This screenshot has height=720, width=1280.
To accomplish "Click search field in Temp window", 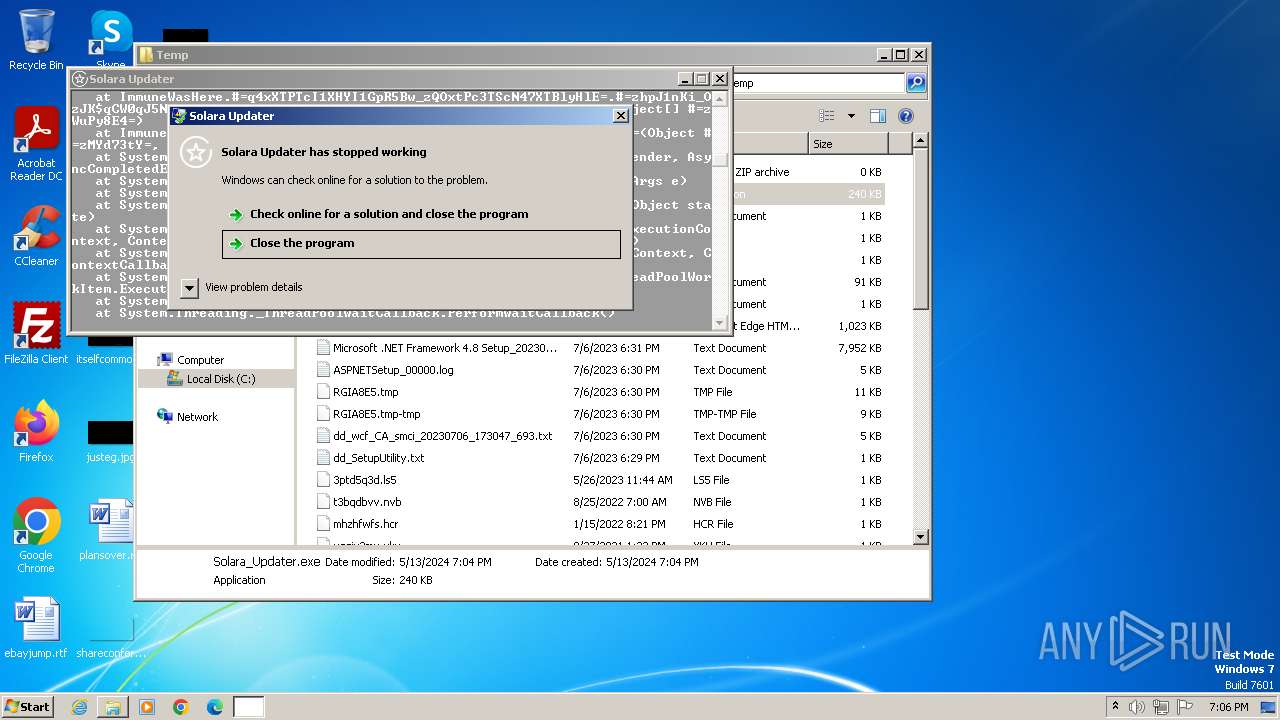I will [818, 83].
